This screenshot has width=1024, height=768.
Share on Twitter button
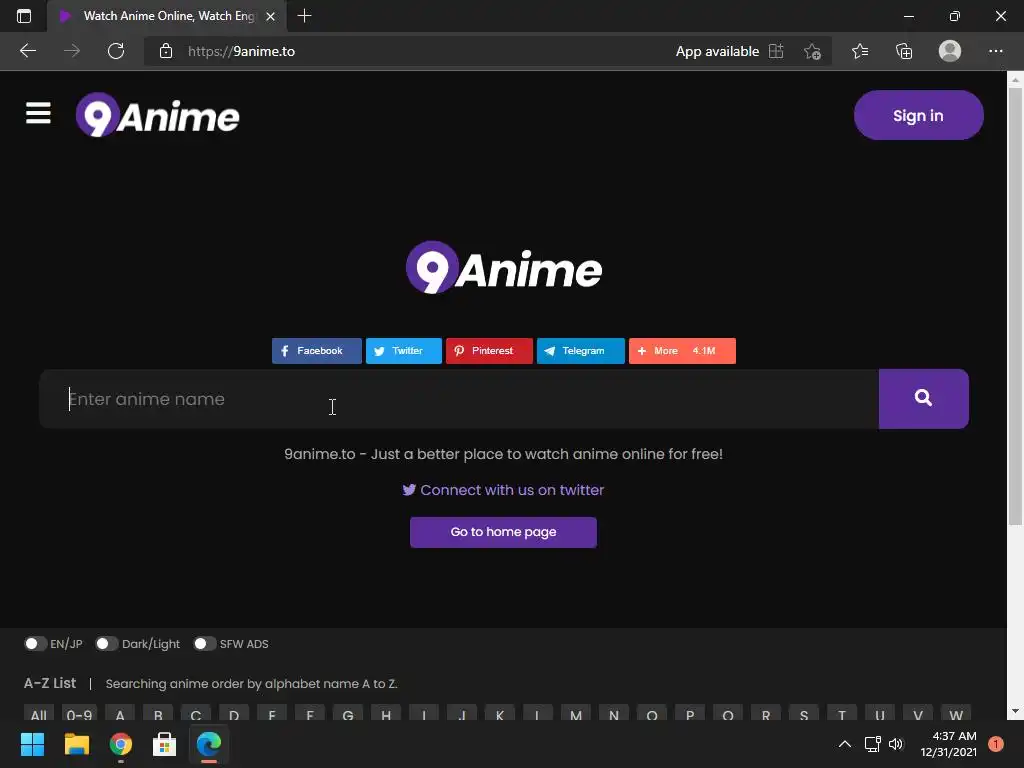404,351
